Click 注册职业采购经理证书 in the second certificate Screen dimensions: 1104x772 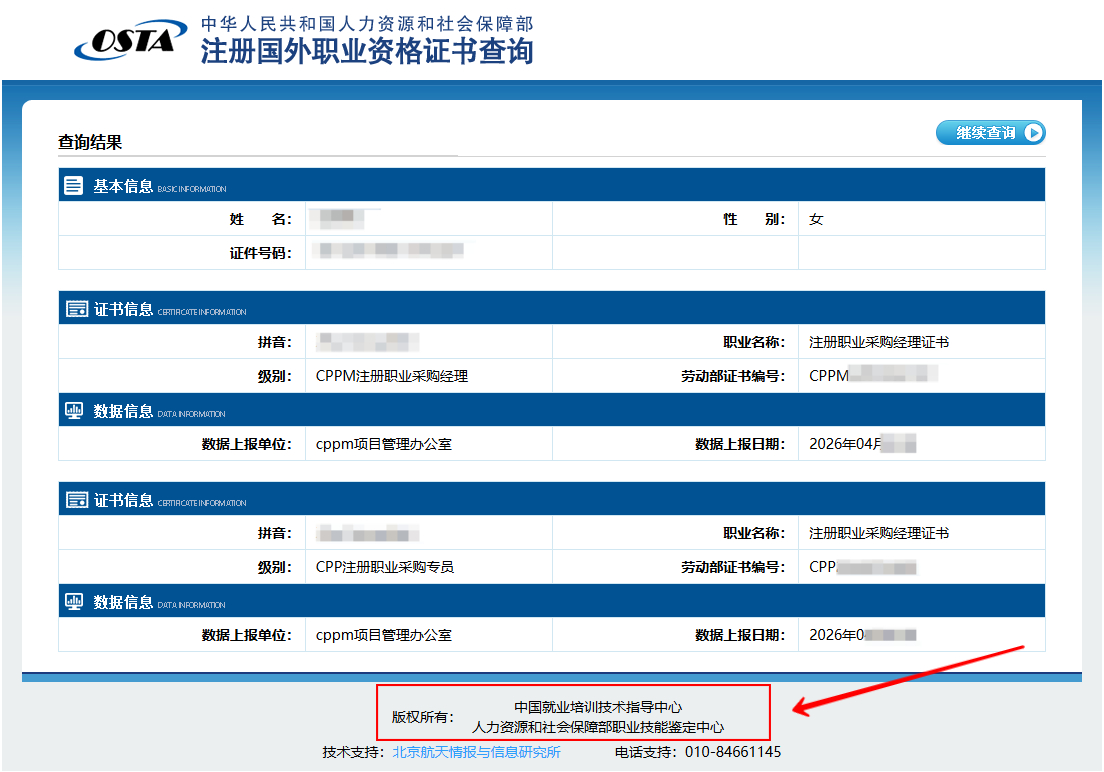click(x=879, y=533)
